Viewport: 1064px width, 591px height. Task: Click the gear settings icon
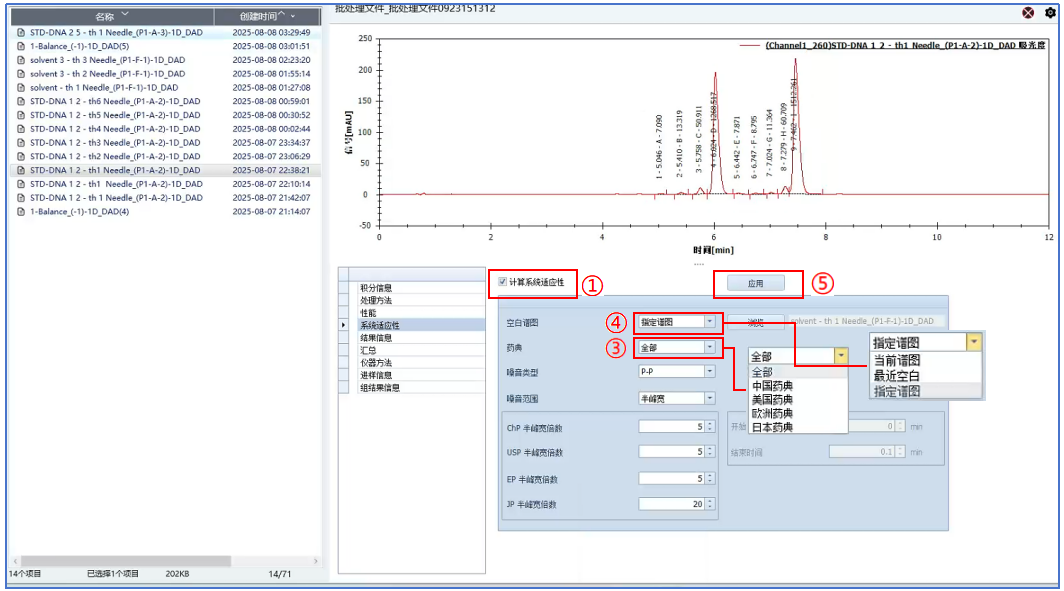pos(1050,13)
